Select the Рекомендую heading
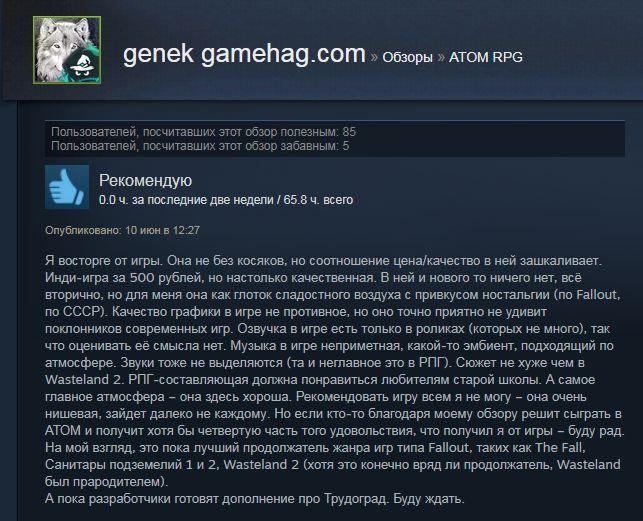This screenshot has width=643, height=521. click(146, 181)
